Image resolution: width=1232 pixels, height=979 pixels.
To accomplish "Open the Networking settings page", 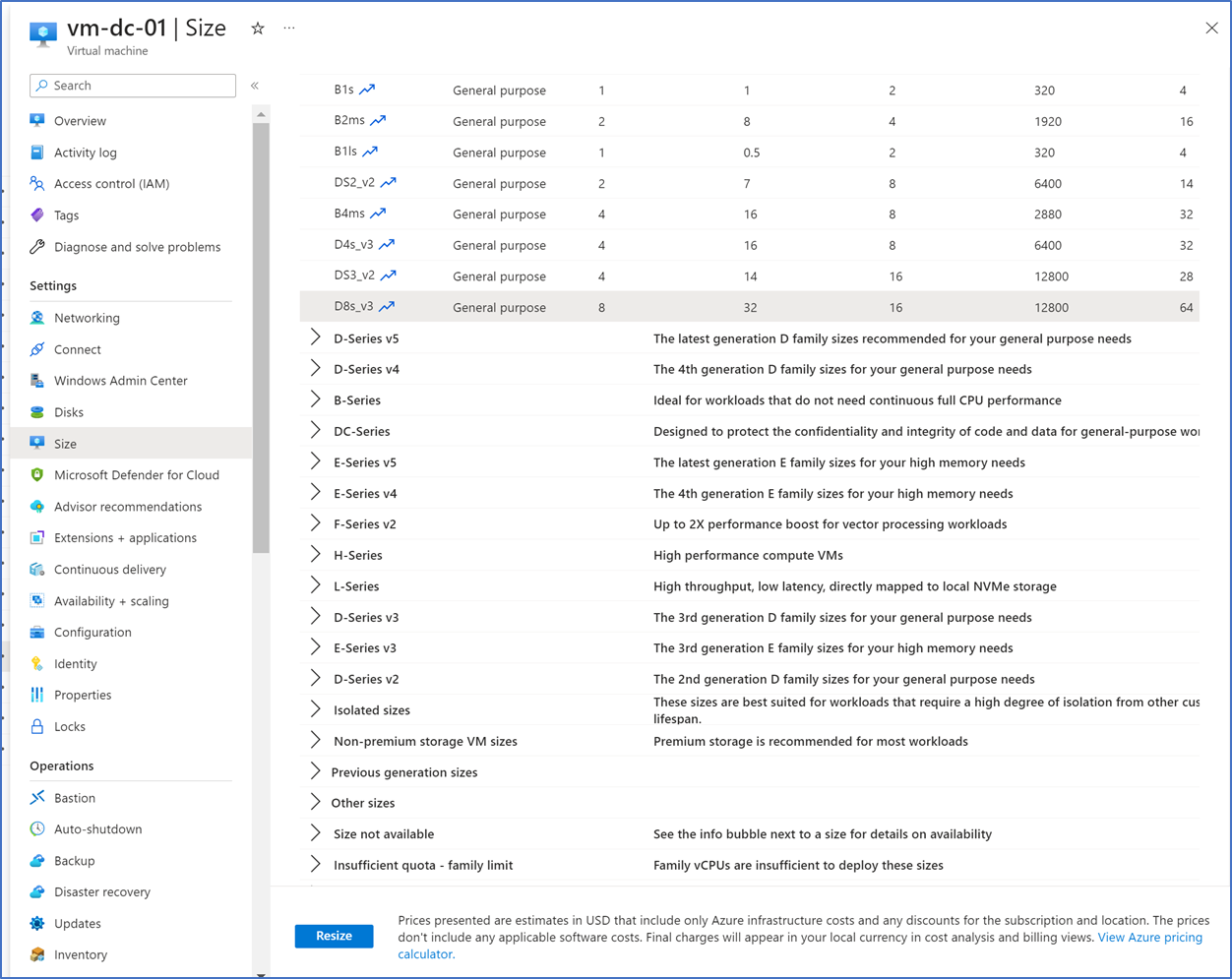I will [131, 318].
